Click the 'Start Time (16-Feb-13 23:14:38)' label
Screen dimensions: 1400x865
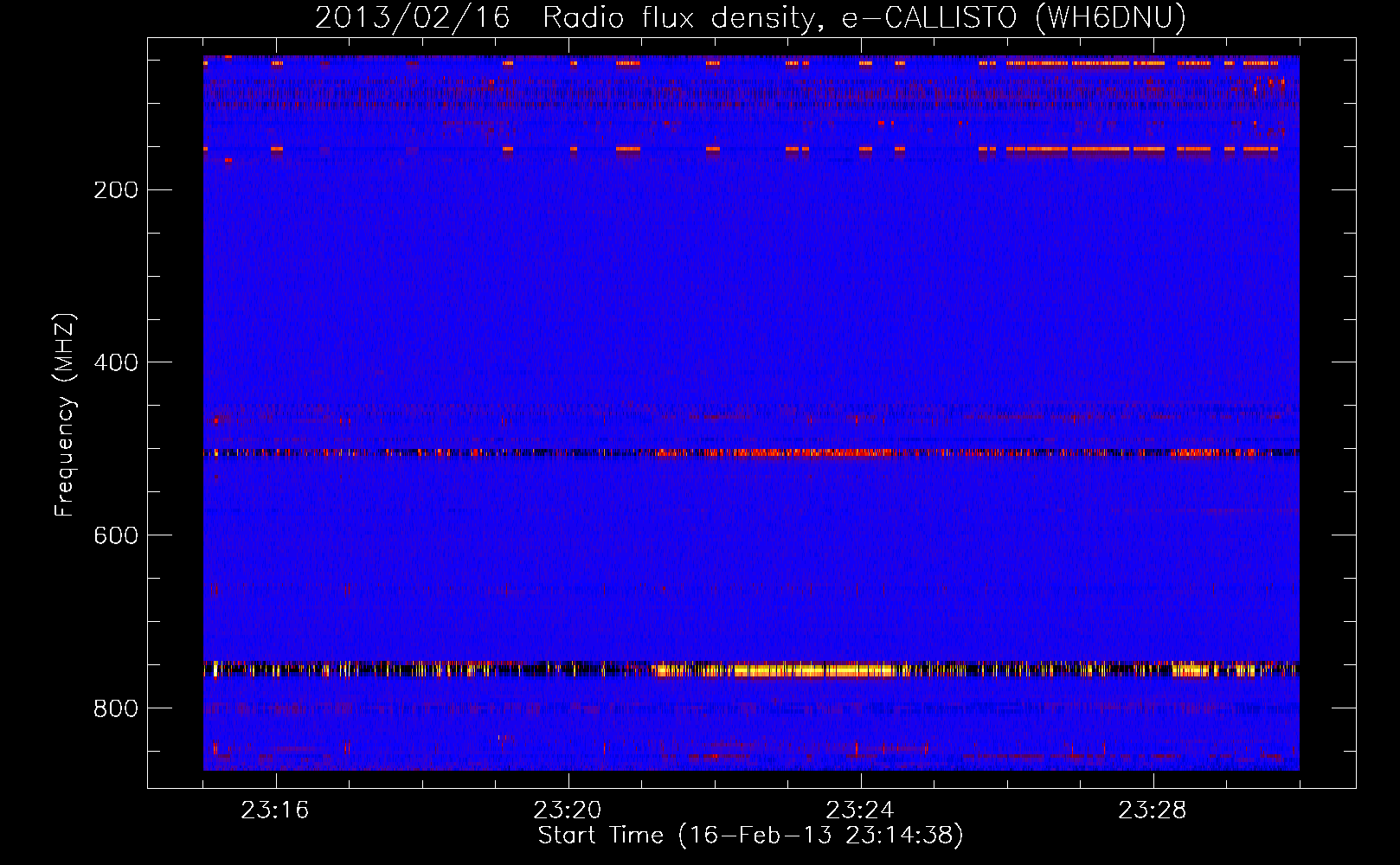[750, 836]
